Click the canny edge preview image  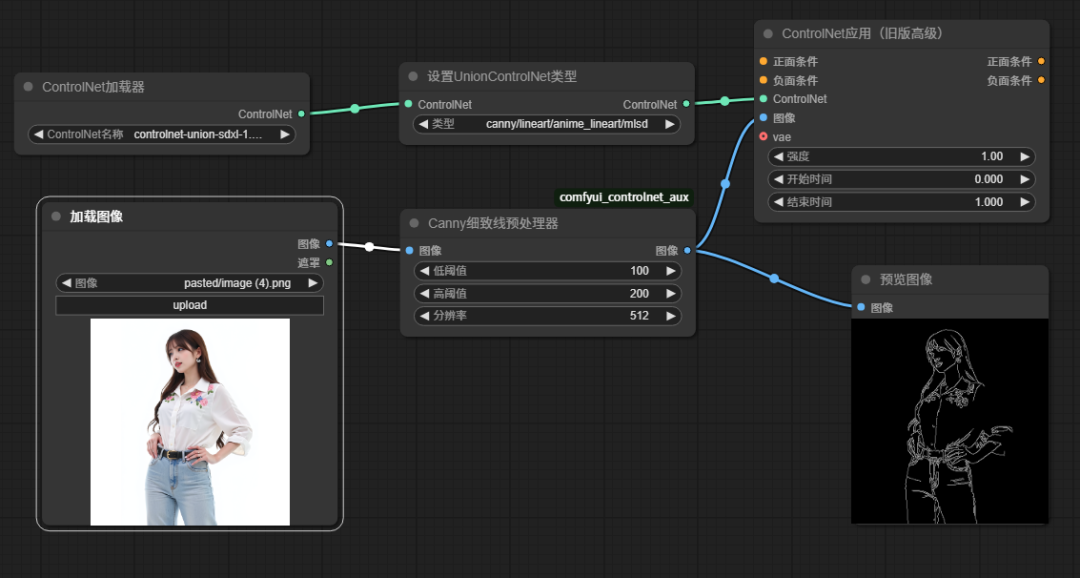coord(950,420)
